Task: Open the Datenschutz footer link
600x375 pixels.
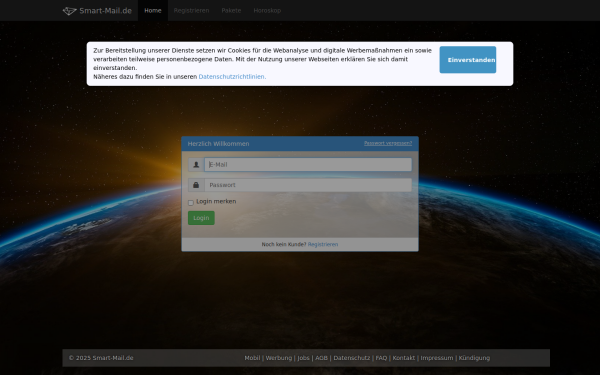Action: tap(352, 358)
